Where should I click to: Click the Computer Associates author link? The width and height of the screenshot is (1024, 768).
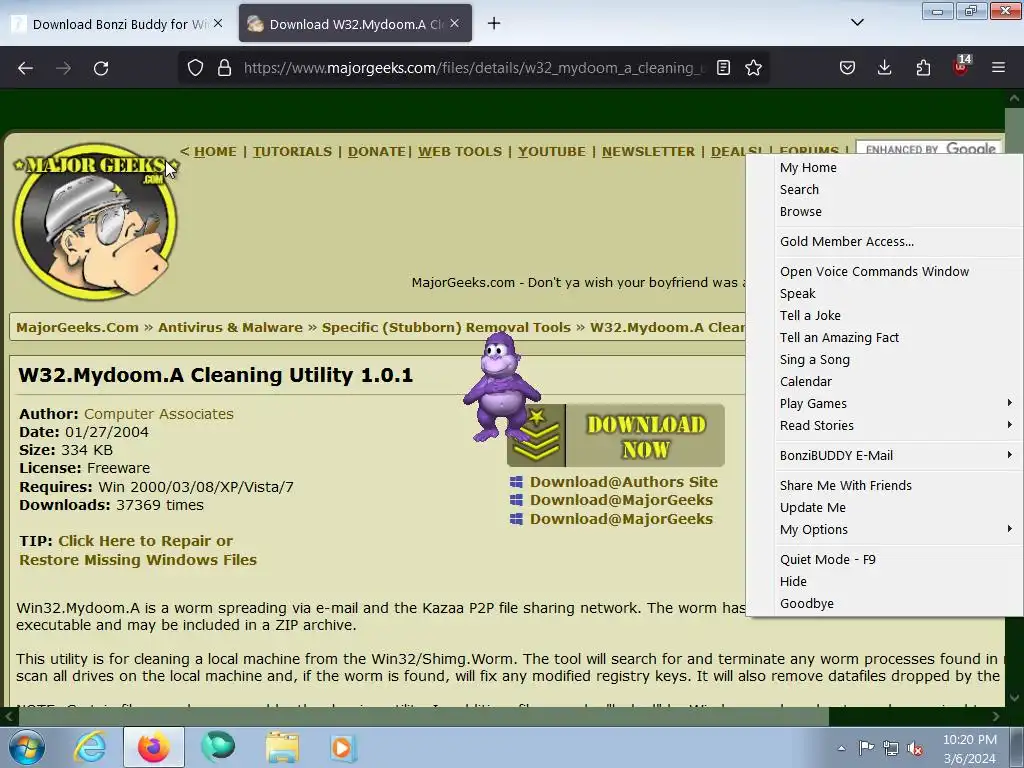point(159,414)
